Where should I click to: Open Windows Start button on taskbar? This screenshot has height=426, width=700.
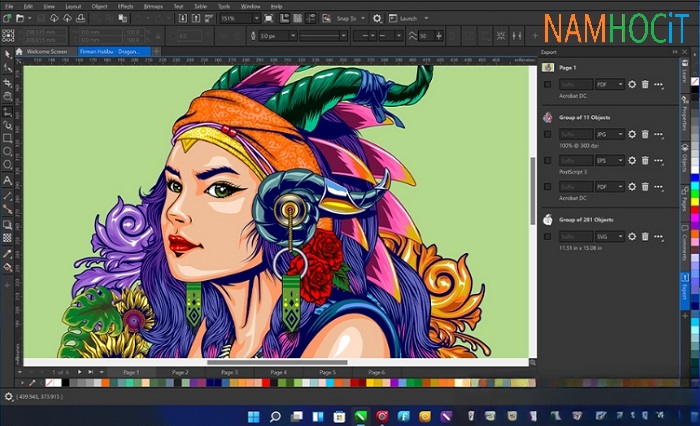click(x=254, y=417)
